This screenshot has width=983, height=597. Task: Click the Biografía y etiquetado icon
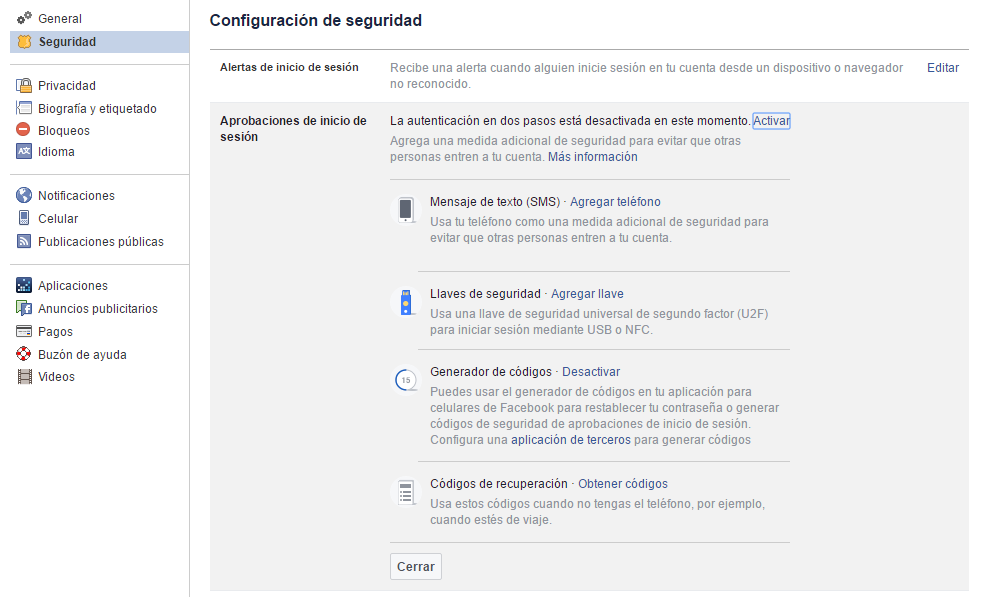(x=24, y=108)
